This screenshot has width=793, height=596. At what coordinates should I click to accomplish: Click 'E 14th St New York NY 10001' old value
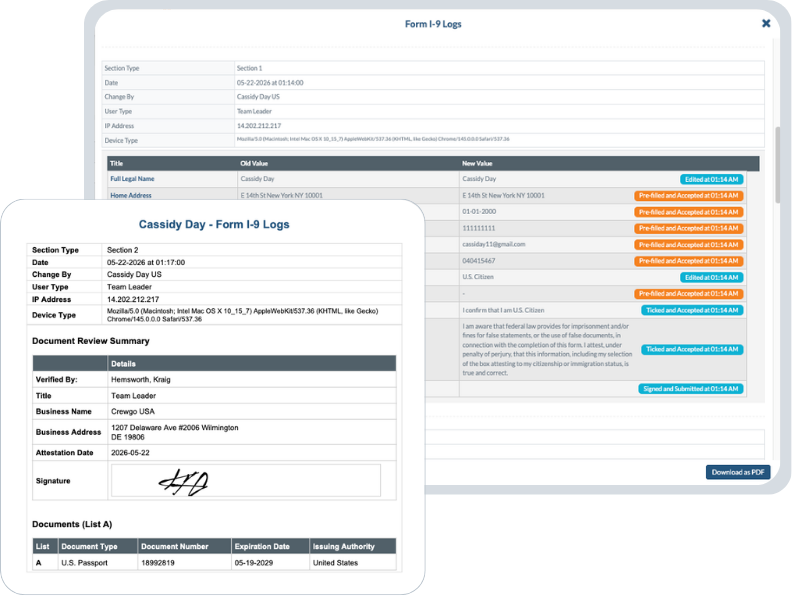click(282, 195)
